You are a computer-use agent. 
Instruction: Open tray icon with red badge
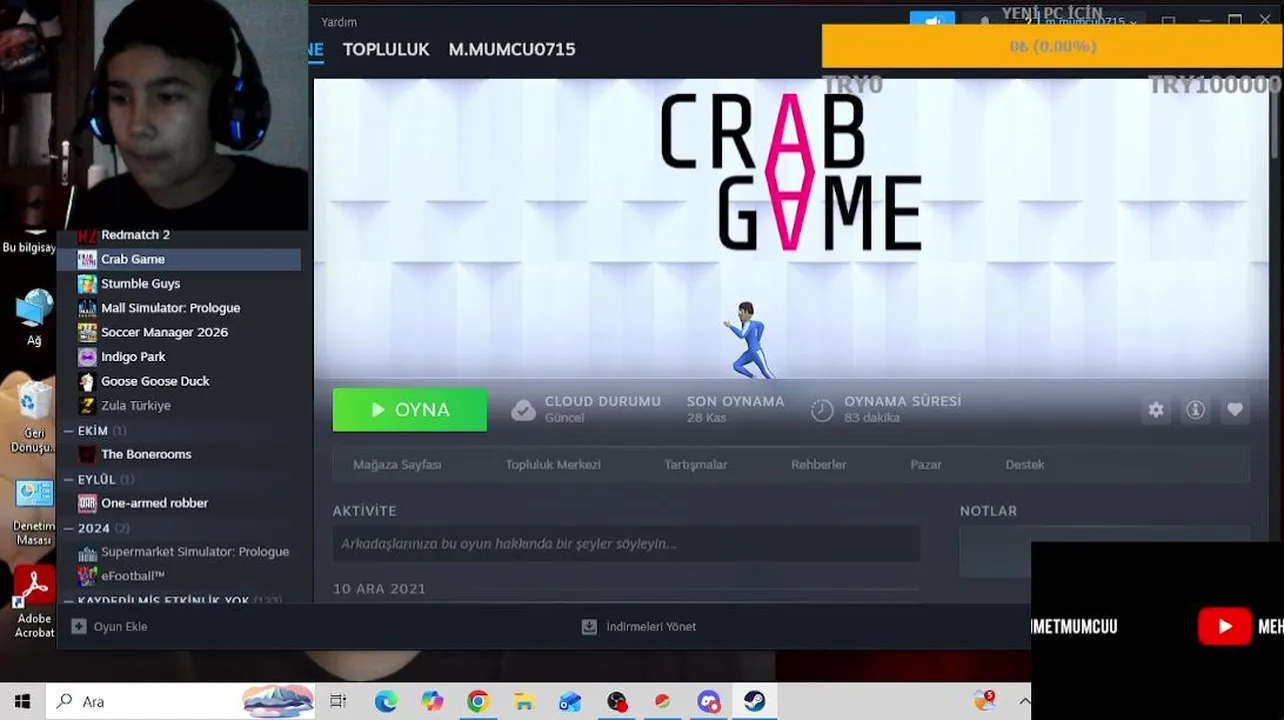[985, 700]
